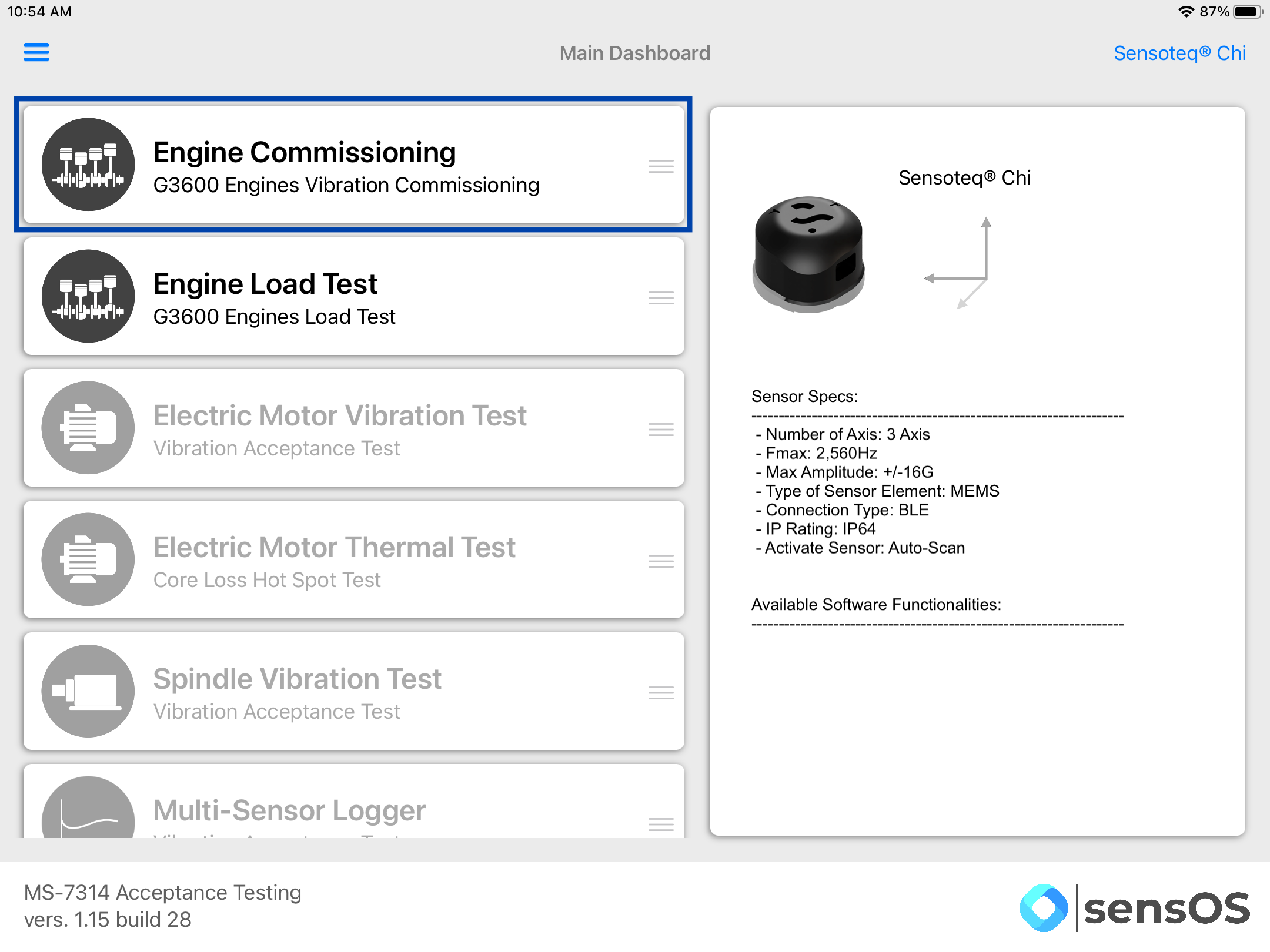
Task: Open the Engine Load Test card
Action: 354,296
